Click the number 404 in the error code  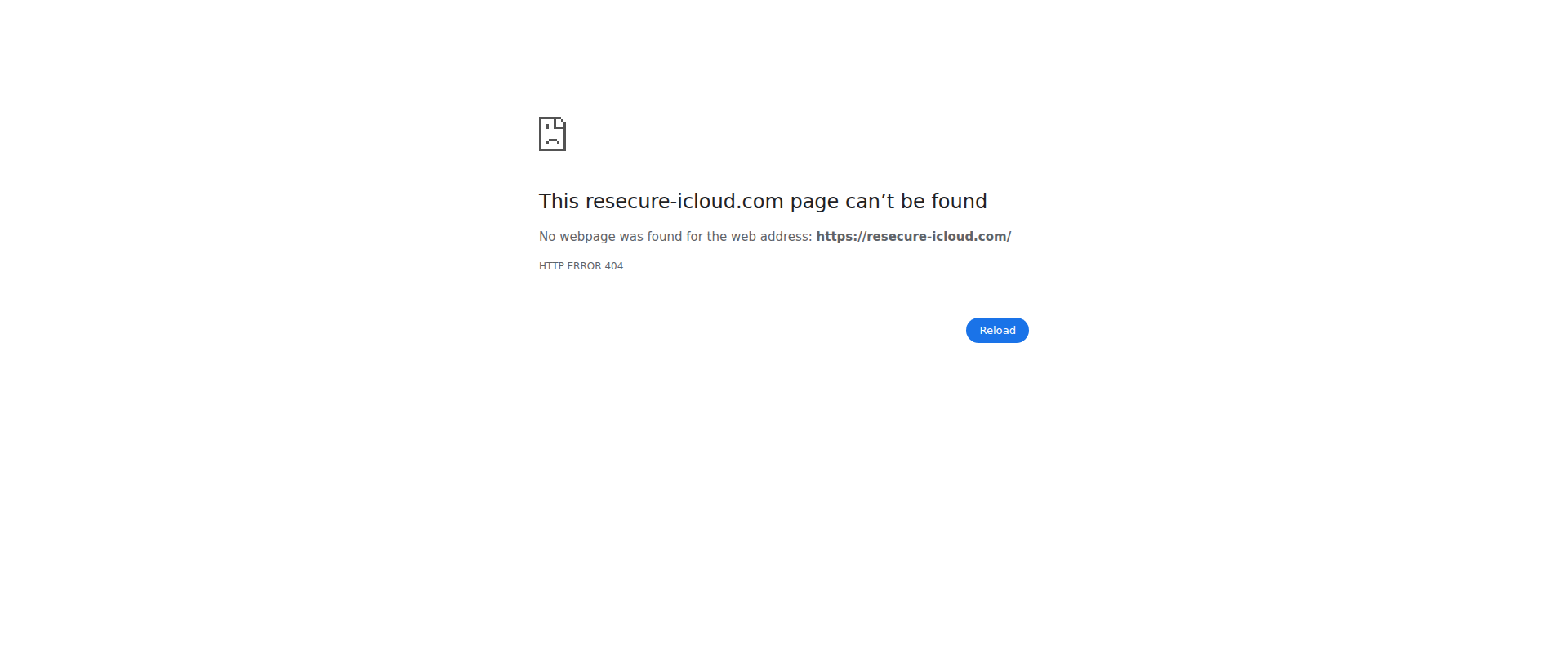click(613, 266)
